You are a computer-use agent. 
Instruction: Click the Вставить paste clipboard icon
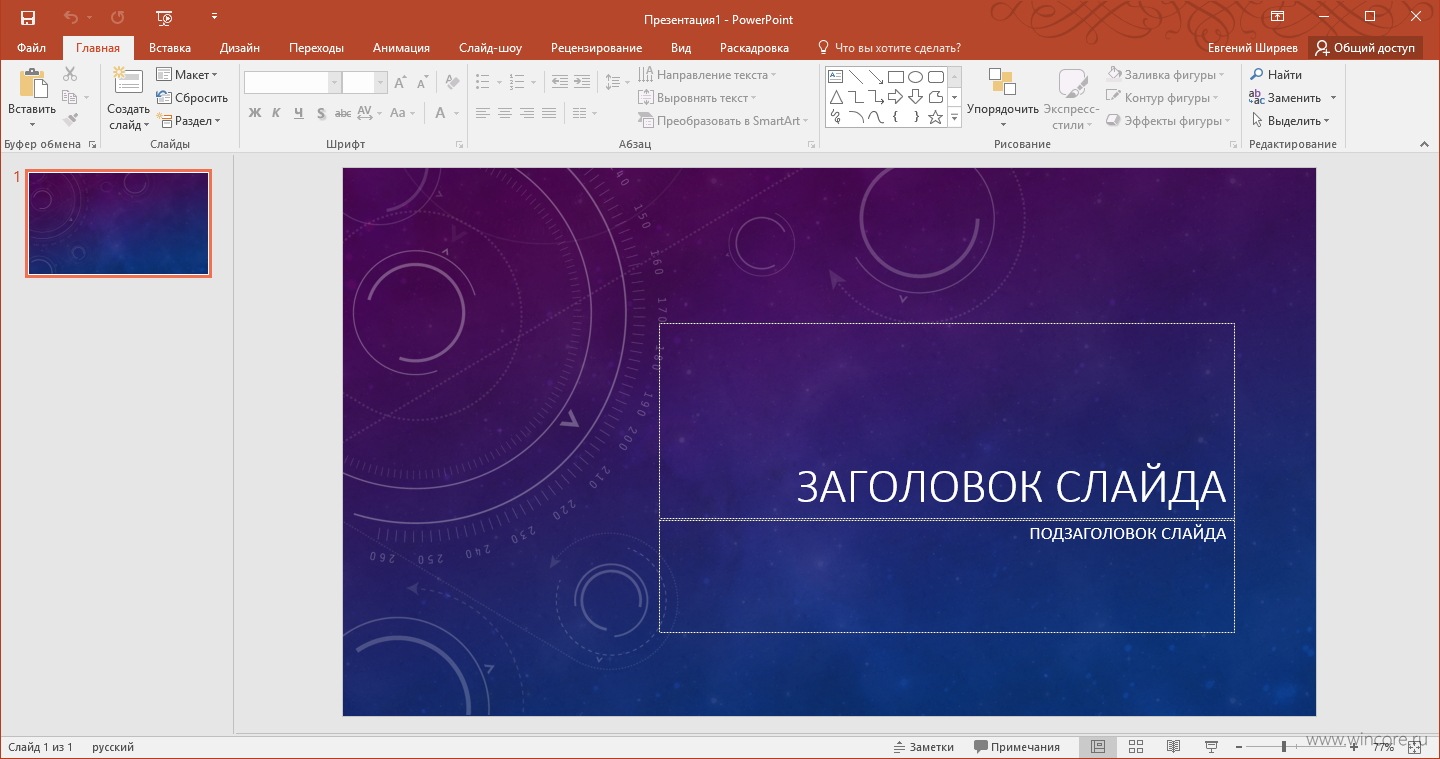[32, 84]
